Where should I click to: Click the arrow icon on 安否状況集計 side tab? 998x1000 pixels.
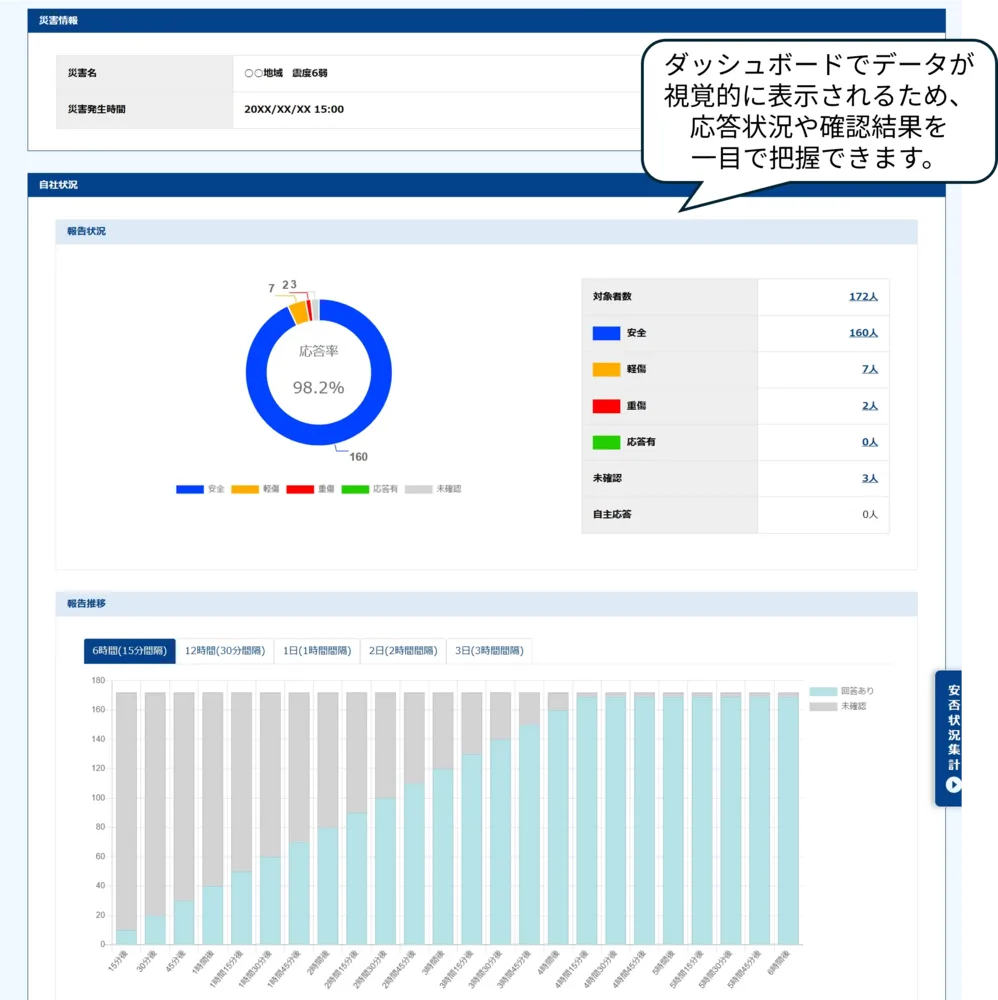click(x=953, y=784)
